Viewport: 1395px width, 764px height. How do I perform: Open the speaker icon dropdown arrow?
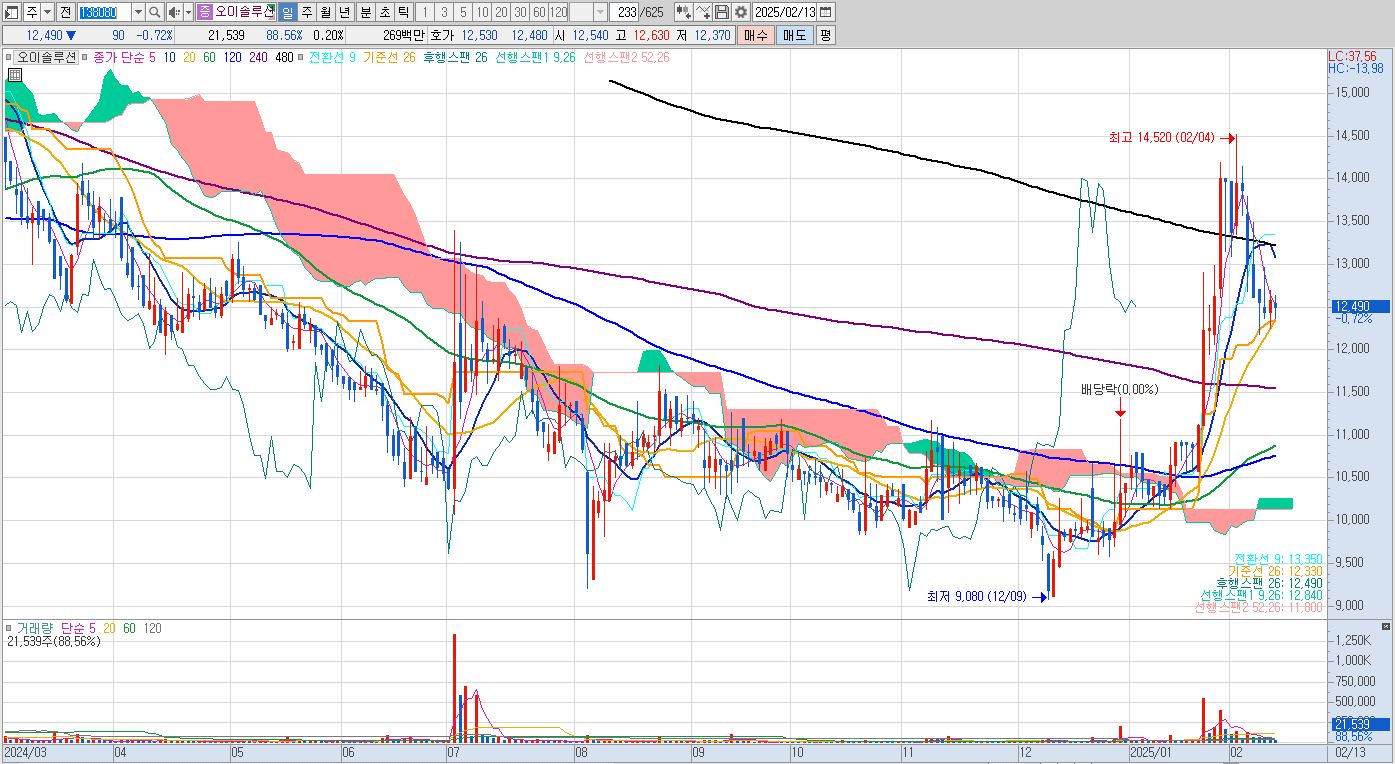coord(188,12)
